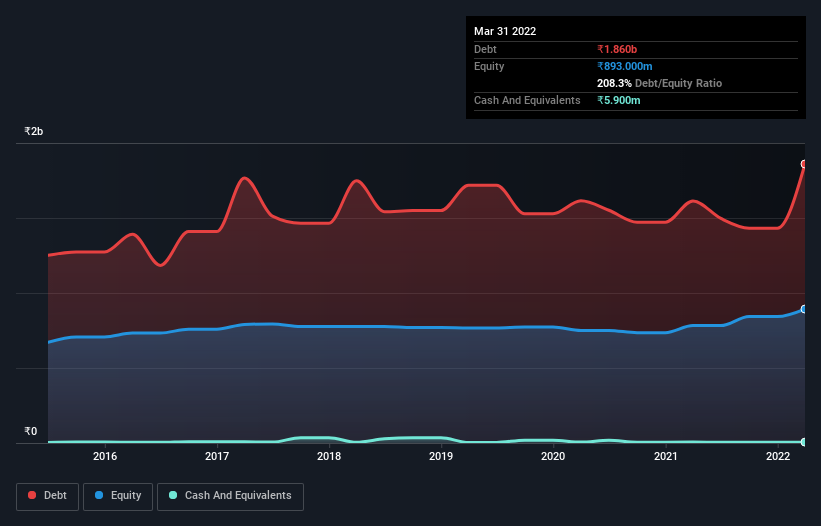Screen dimensions: 821x526
Task: Click the ₹1.860b debt value
Action: [617, 49]
